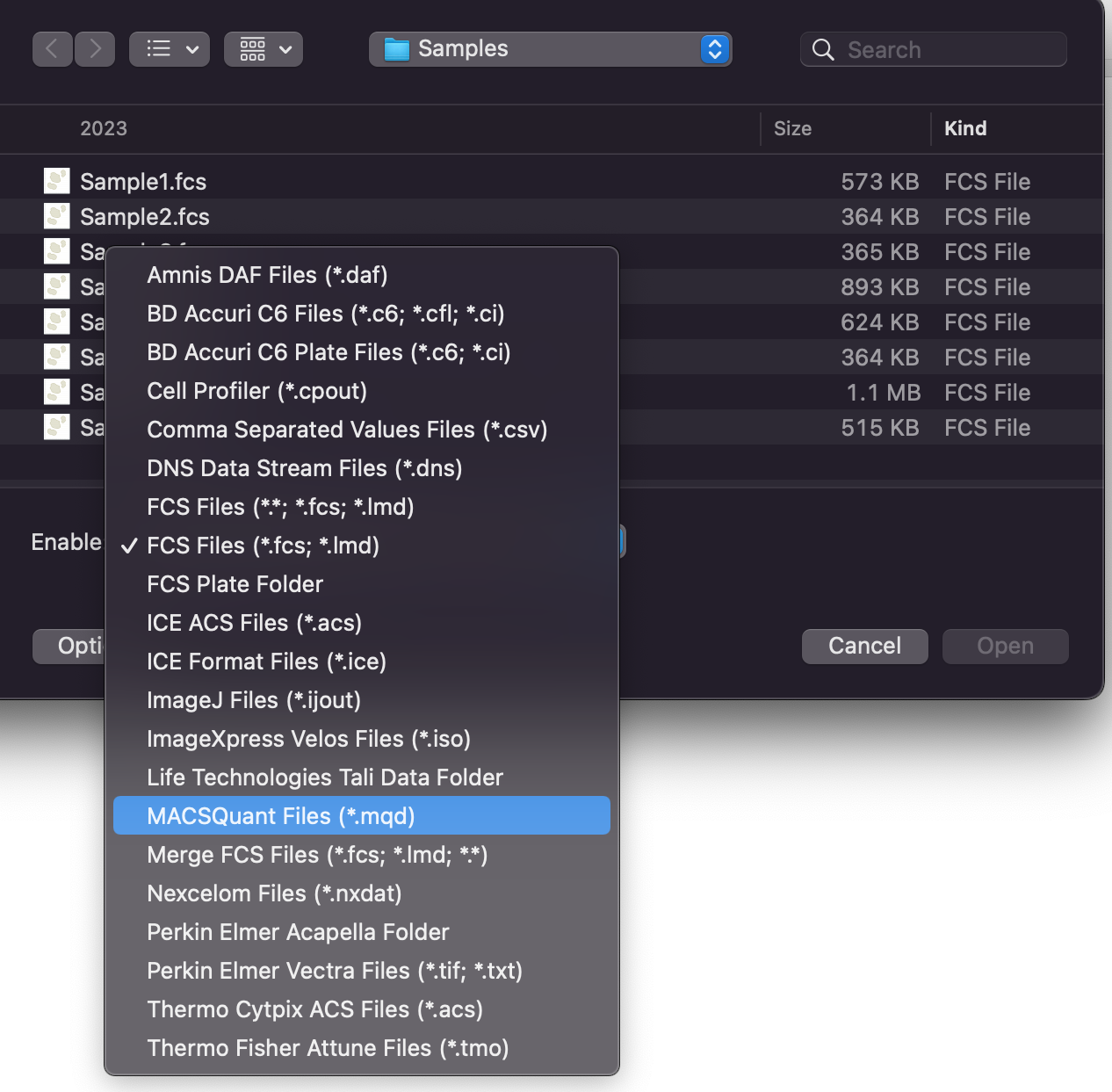Open the grid grouping options dropdown
The image size is (1112, 1092).
click(x=264, y=49)
